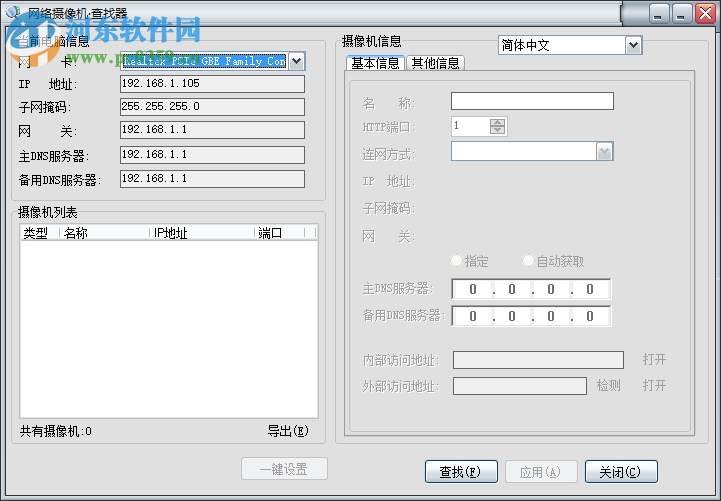The image size is (721, 501).
Task: Click the 一键设置 button
Action: click(x=284, y=469)
